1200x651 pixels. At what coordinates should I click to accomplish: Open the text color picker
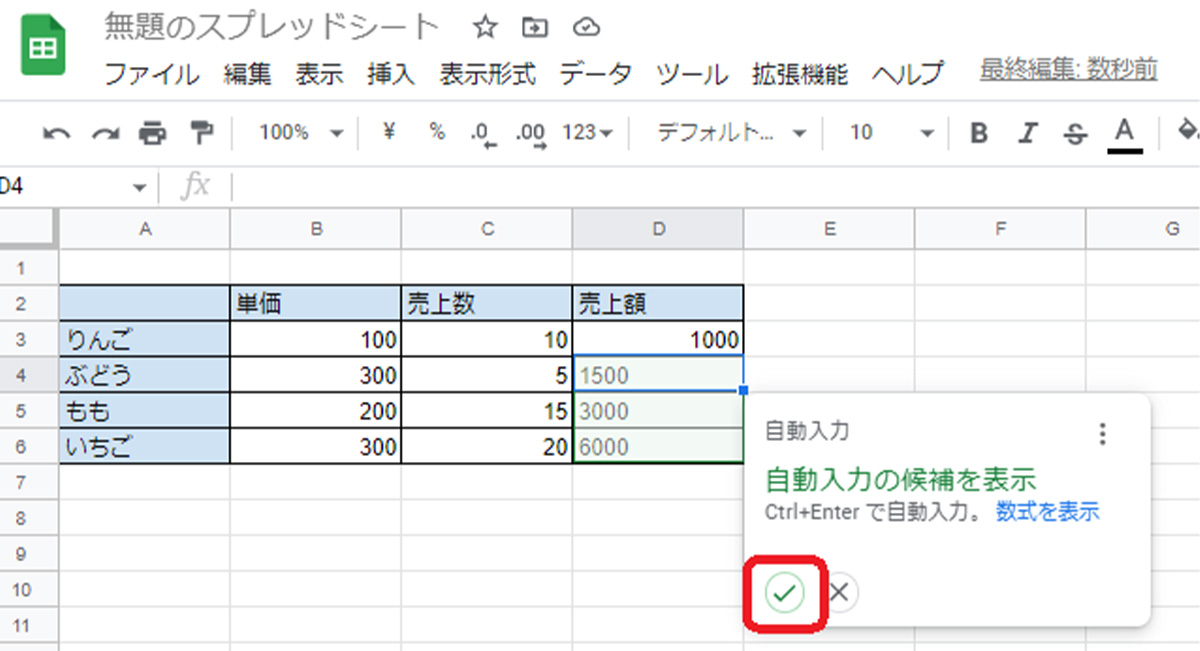(1125, 134)
